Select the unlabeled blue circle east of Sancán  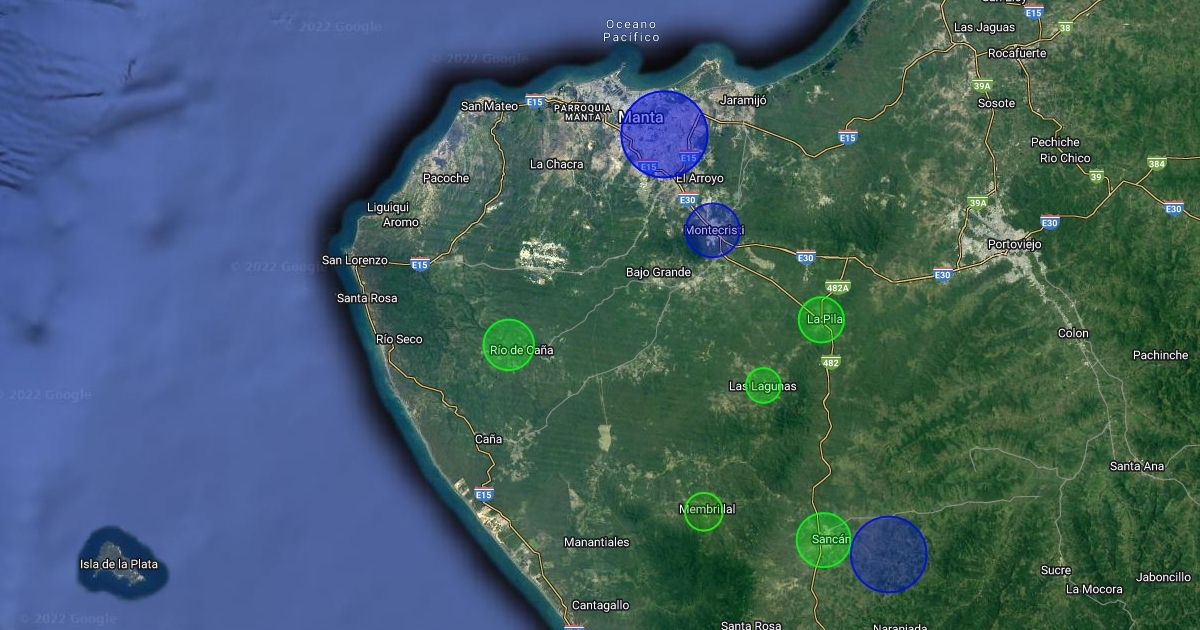click(889, 554)
